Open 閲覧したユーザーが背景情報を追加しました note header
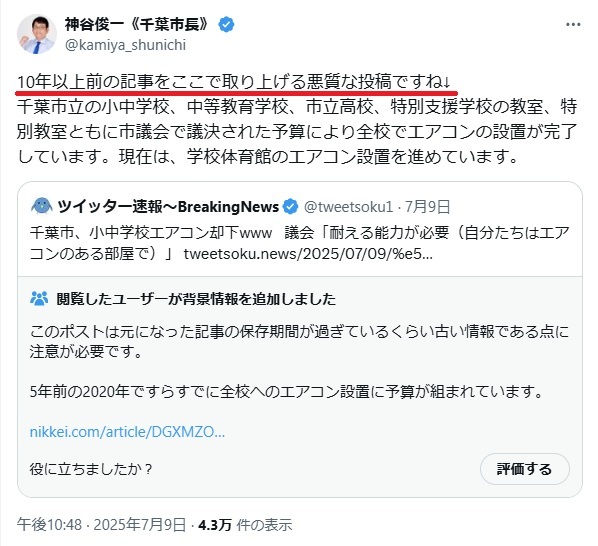Image resolution: width=598 pixels, height=546 pixels. 196,299
